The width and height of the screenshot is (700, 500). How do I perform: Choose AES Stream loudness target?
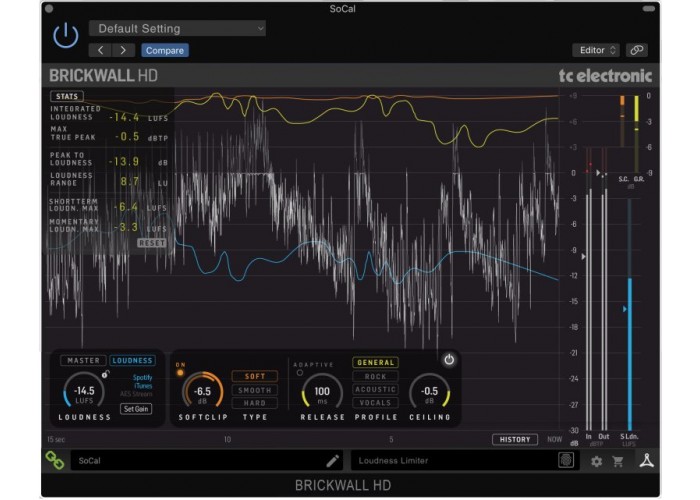click(136, 394)
